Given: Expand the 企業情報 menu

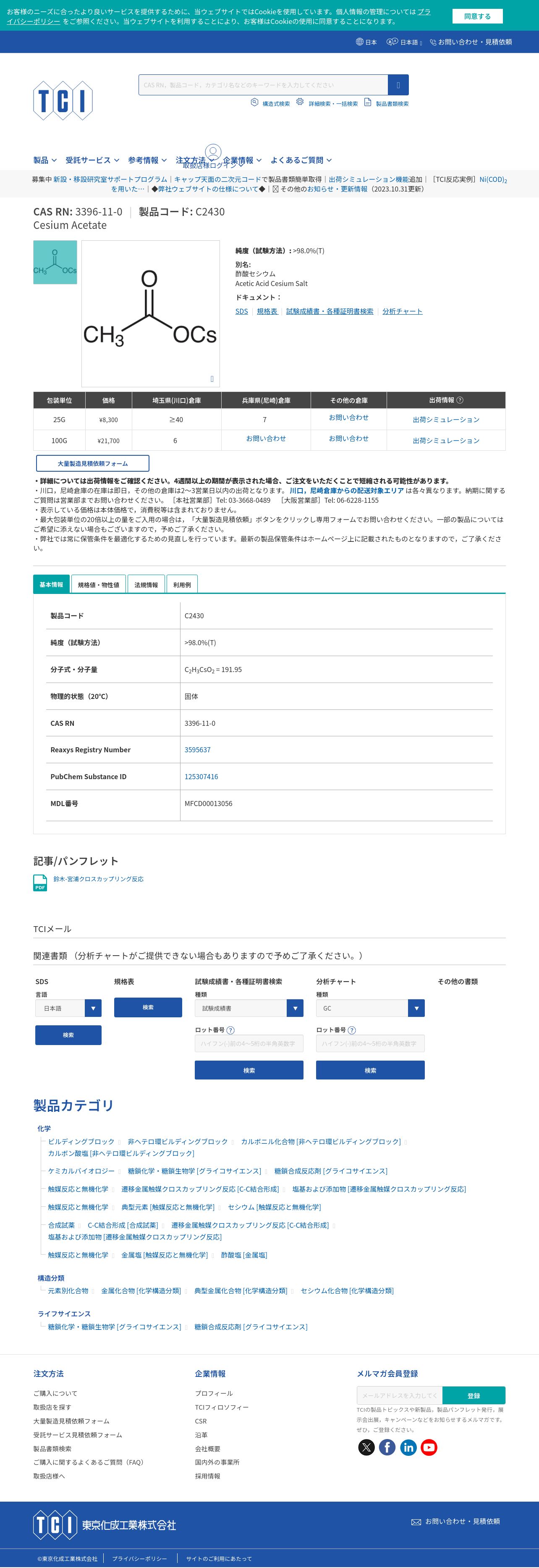Looking at the screenshot, I should tap(242, 160).
